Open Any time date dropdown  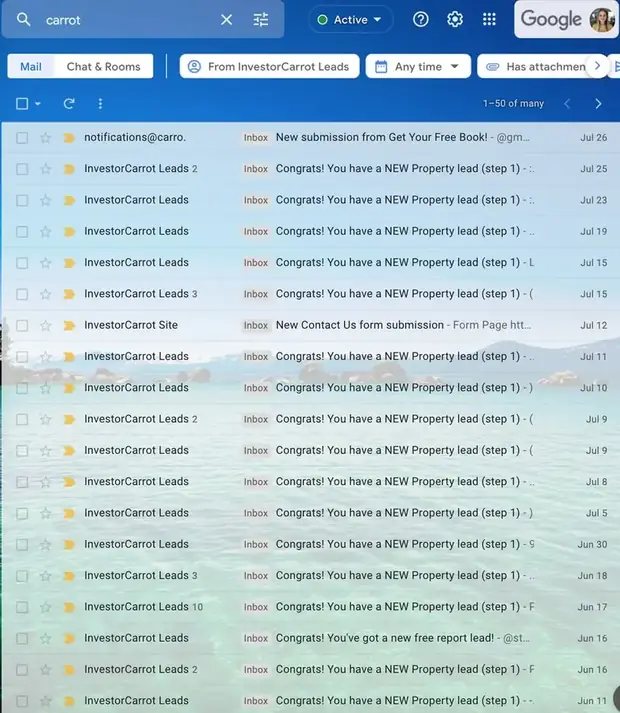pos(418,66)
